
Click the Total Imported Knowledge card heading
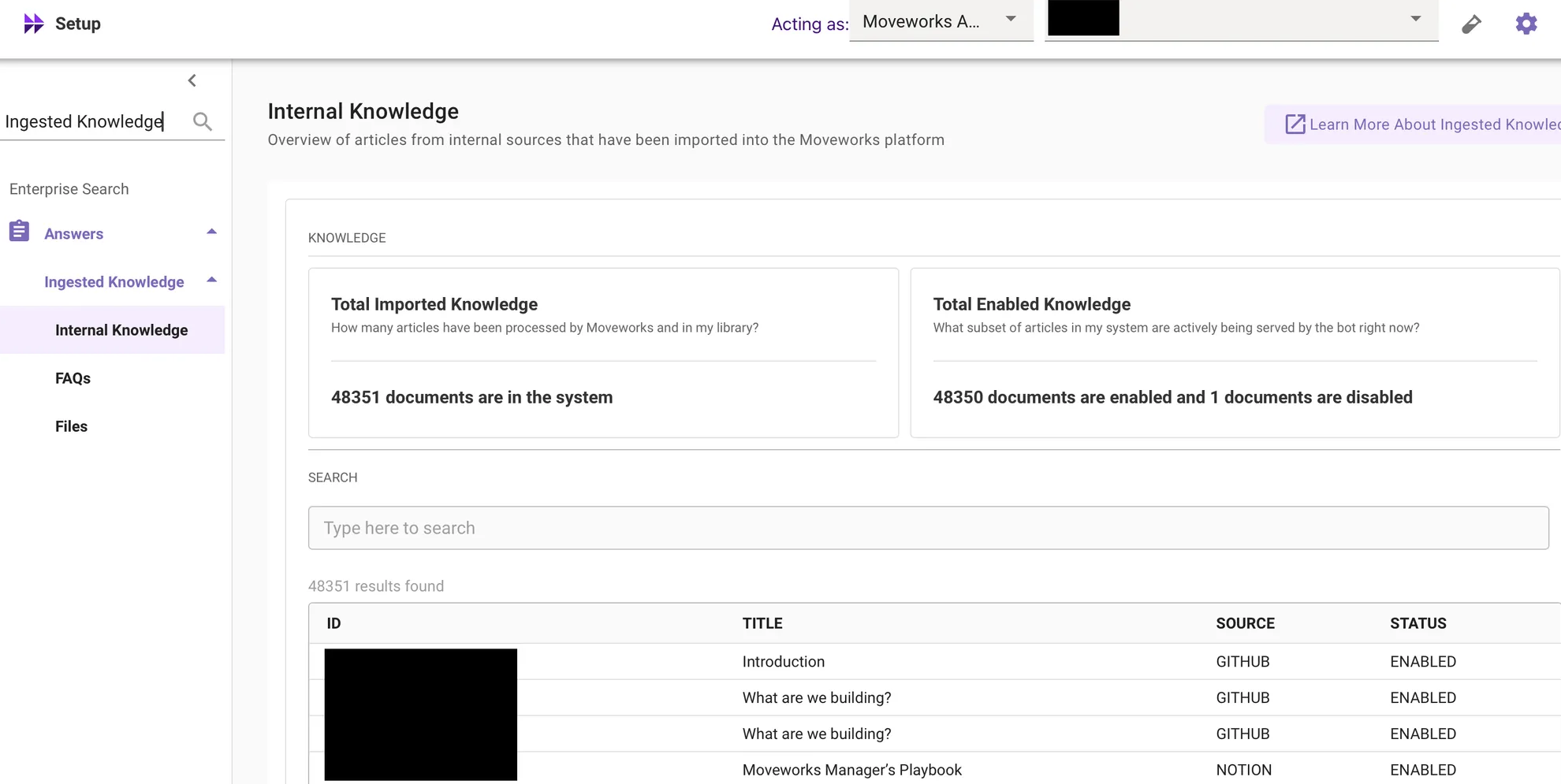click(x=434, y=304)
